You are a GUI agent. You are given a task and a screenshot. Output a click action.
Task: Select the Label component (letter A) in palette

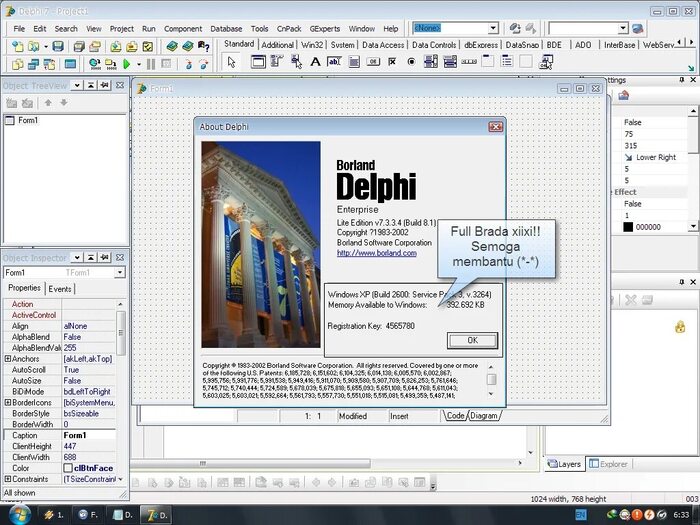[316, 62]
